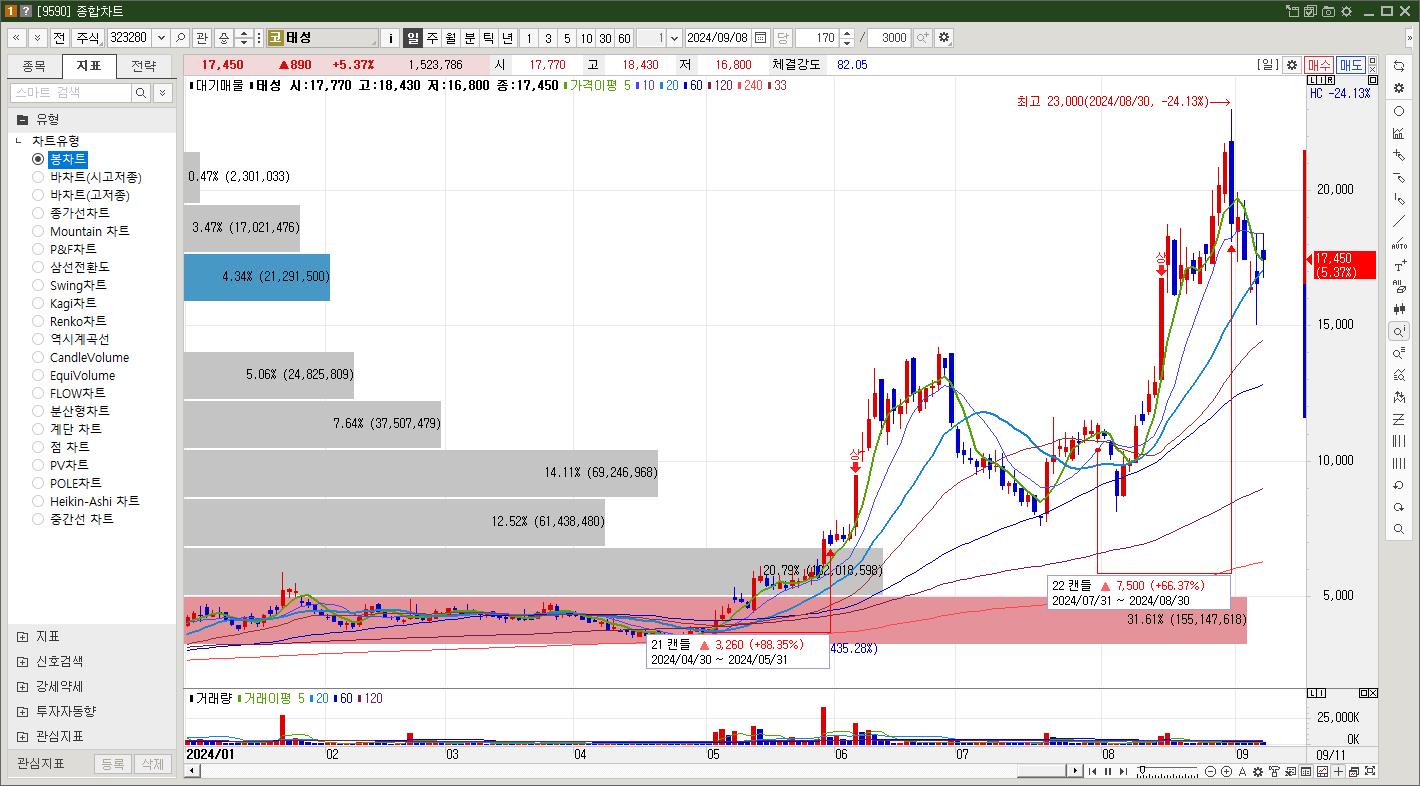Click the refresh/rotate icon in right toolbar

coord(1399,66)
